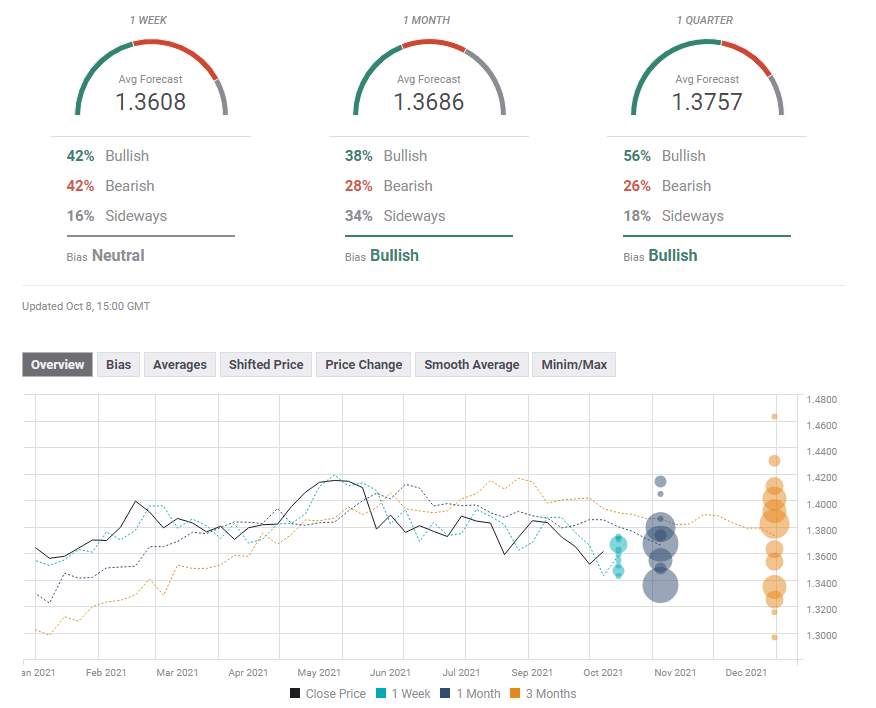Toggle the Close Price legend series
The height and width of the screenshot is (708, 876).
(329, 693)
